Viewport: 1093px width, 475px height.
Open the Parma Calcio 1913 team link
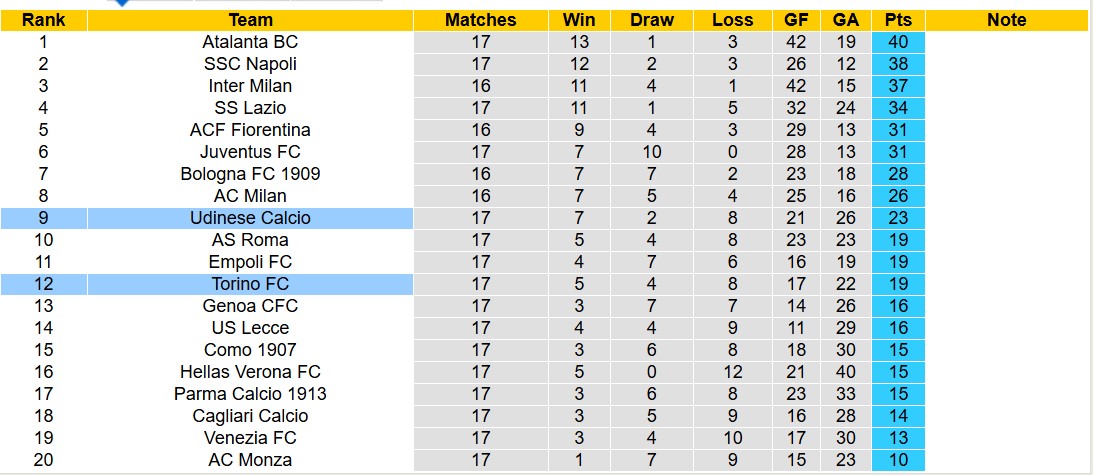[250, 394]
